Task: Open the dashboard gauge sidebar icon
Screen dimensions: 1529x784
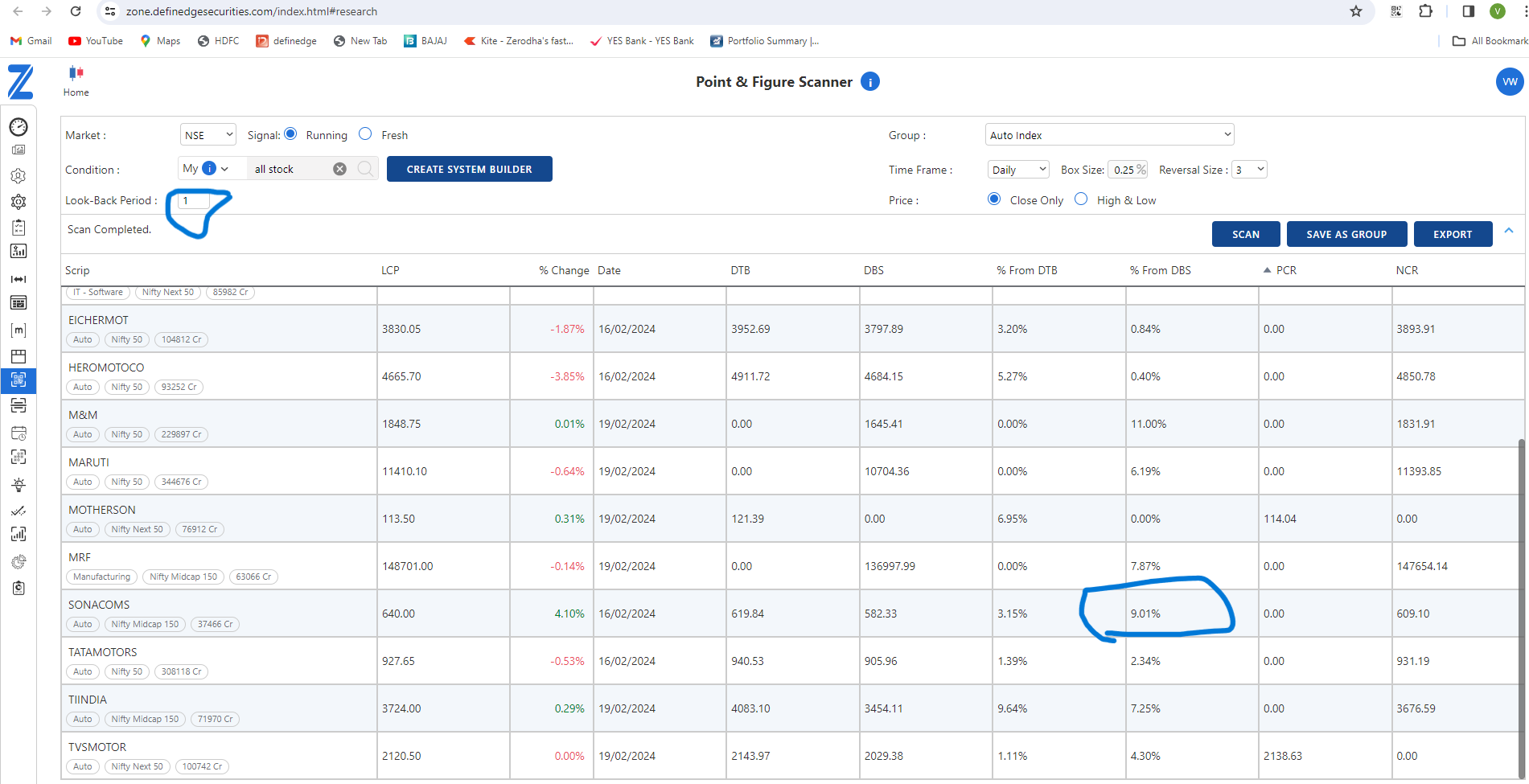Action: point(18,127)
